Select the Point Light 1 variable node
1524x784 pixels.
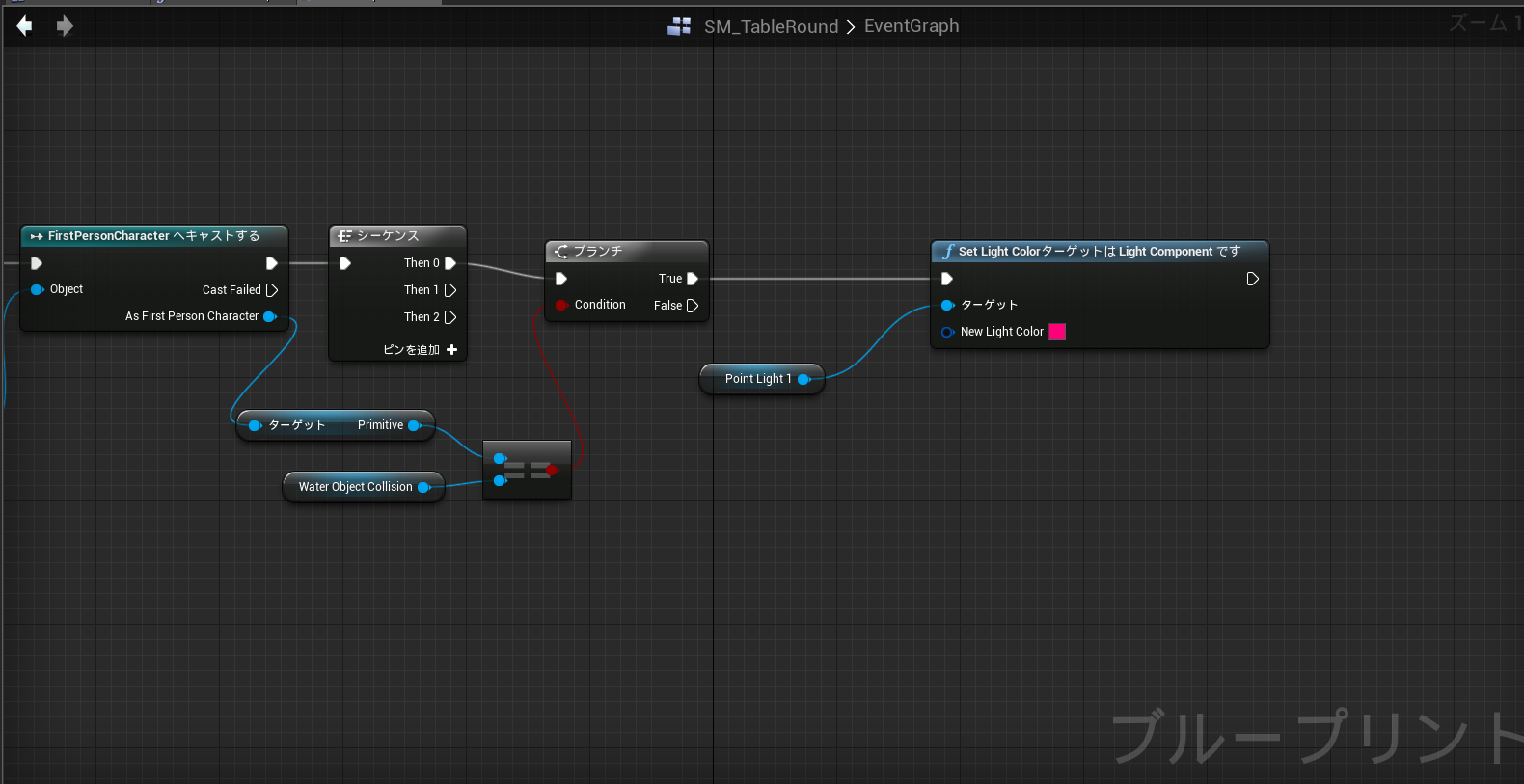click(x=761, y=379)
